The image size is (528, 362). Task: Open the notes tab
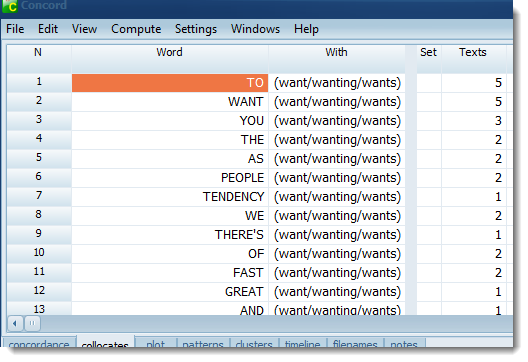click(404, 343)
